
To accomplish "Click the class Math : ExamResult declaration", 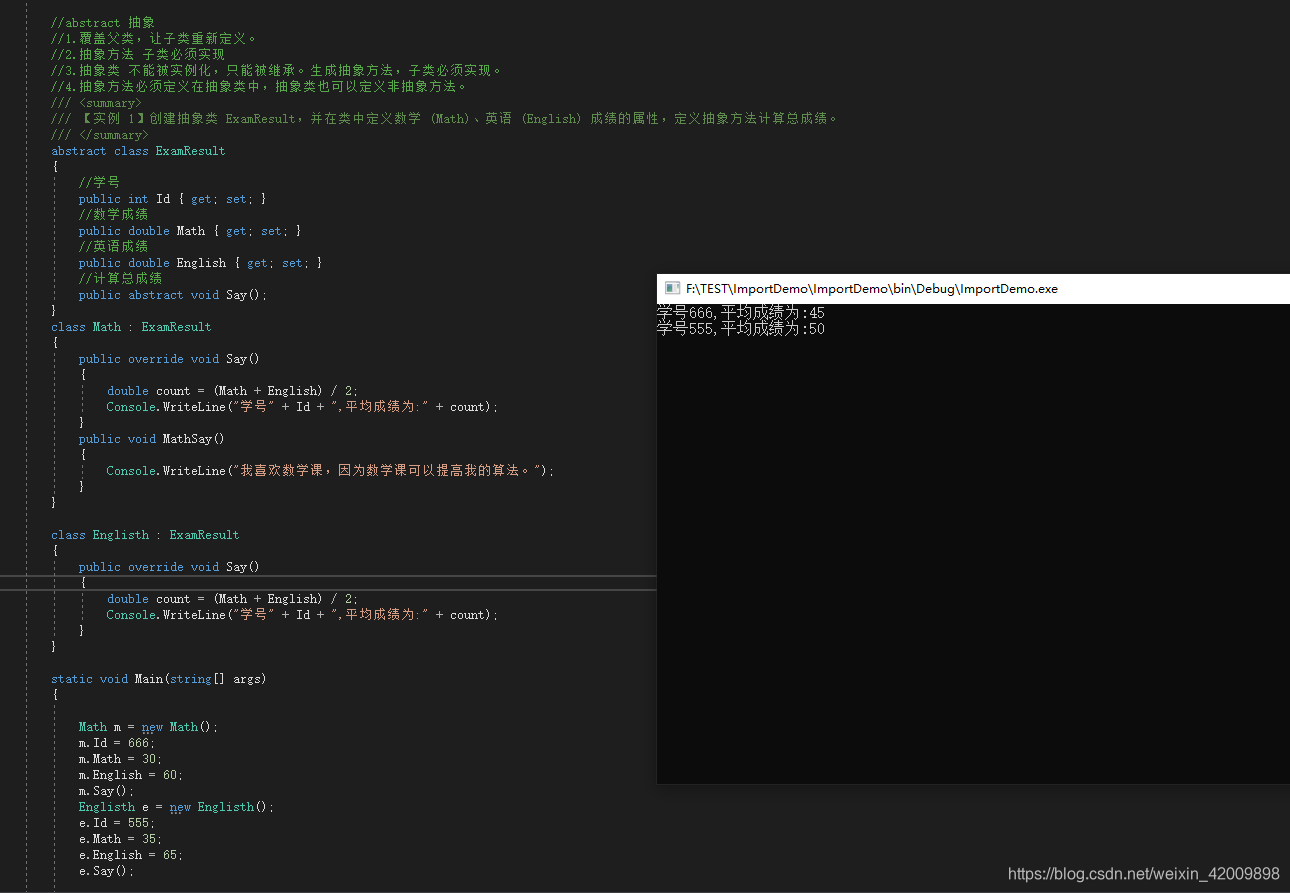I will 131,326.
